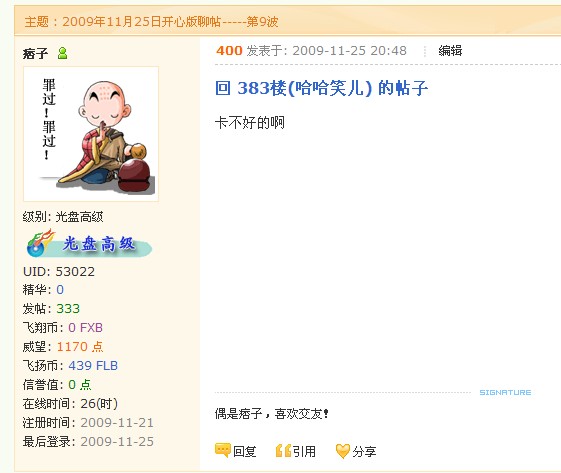Click the heart share icon
Viewport: 561px width, 473px height.
point(342,451)
